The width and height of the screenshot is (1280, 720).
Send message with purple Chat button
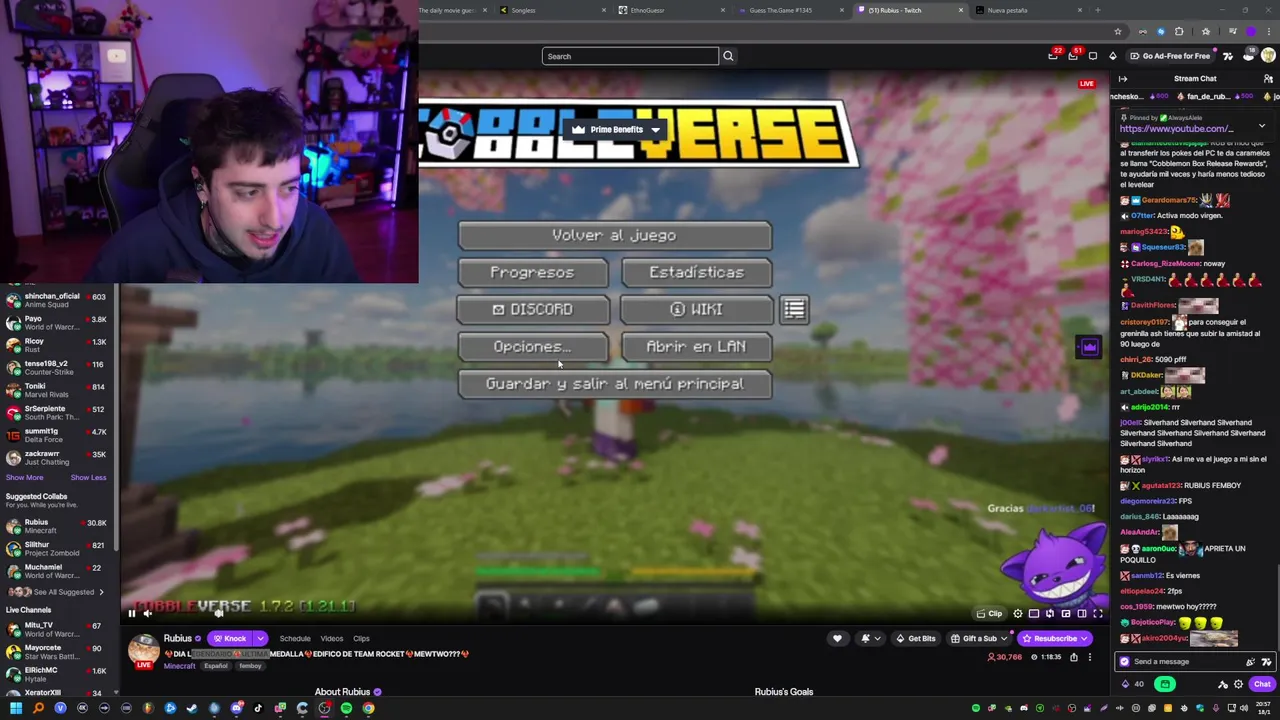point(1262,684)
